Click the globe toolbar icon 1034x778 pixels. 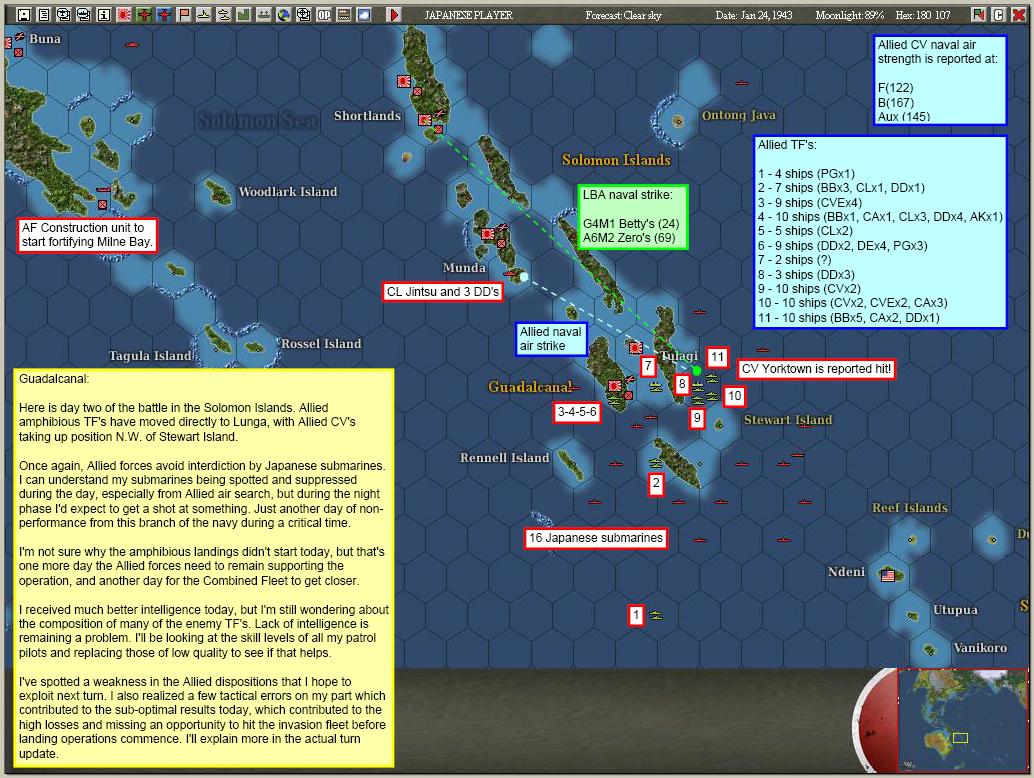point(284,15)
